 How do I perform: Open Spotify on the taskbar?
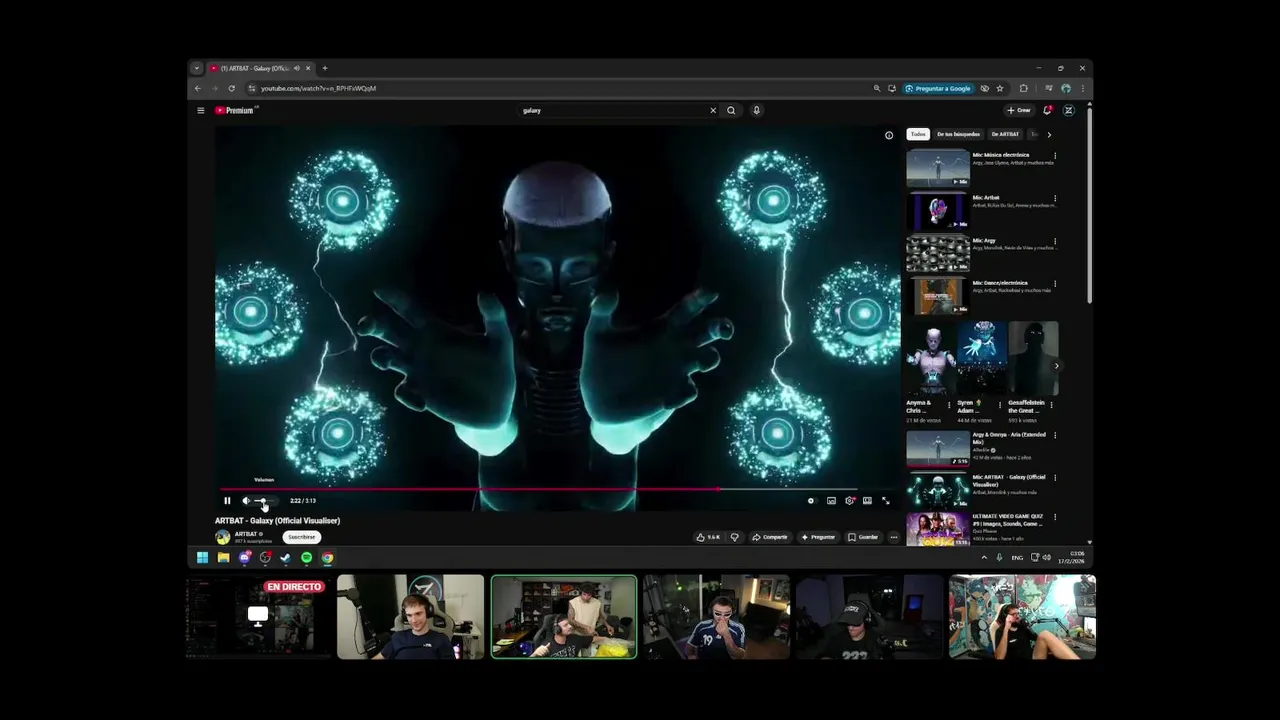[x=306, y=558]
